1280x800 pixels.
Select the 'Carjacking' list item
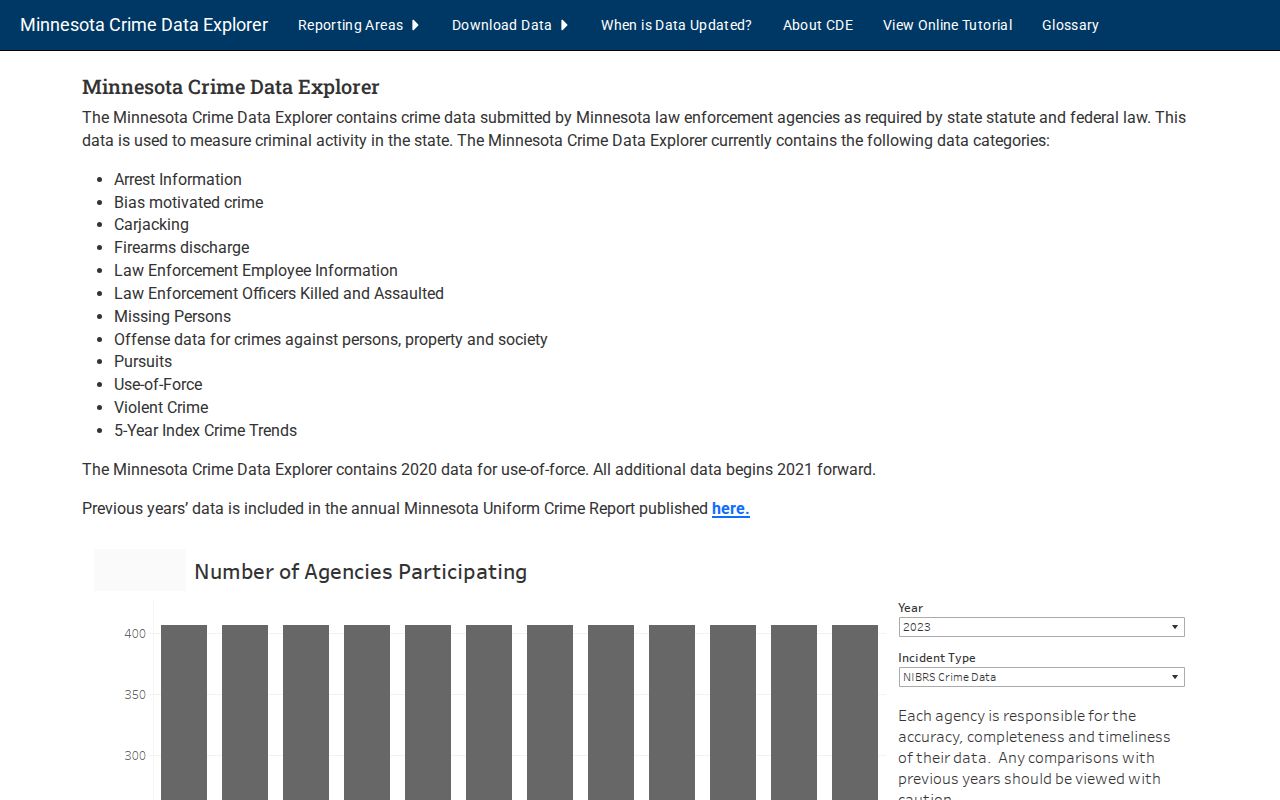[x=151, y=224]
